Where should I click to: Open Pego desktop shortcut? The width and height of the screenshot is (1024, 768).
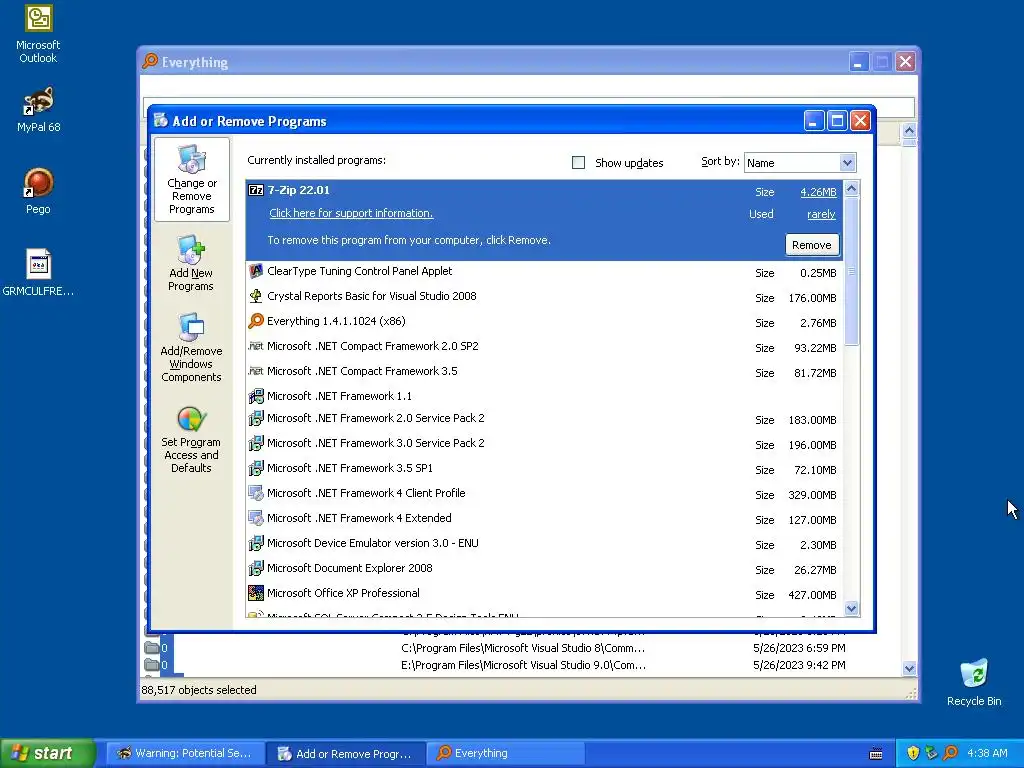click(38, 191)
